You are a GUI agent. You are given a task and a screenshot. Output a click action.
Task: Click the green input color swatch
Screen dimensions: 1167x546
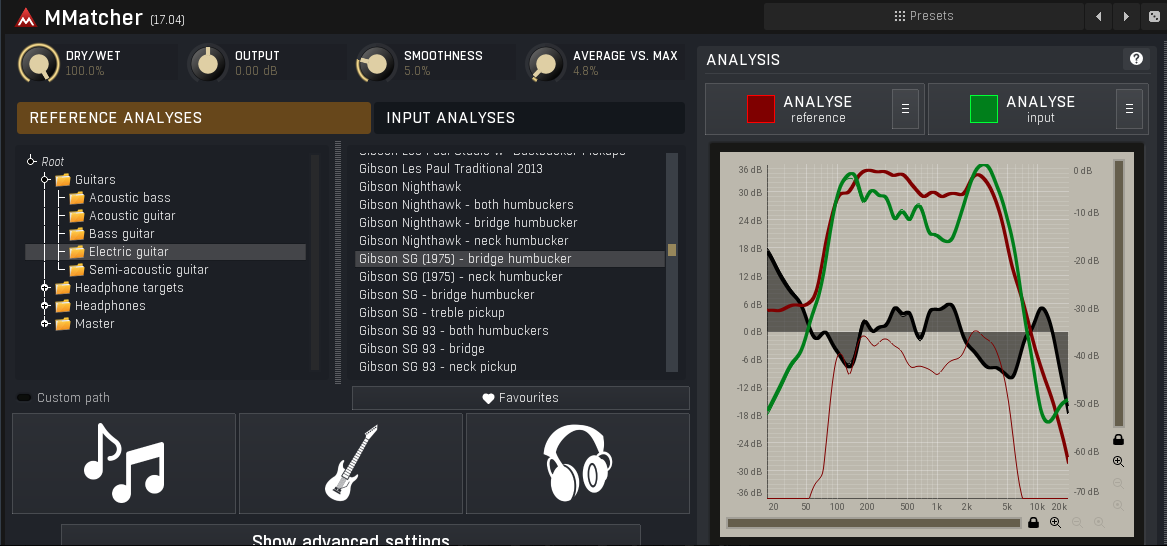pyautogui.click(x=984, y=109)
